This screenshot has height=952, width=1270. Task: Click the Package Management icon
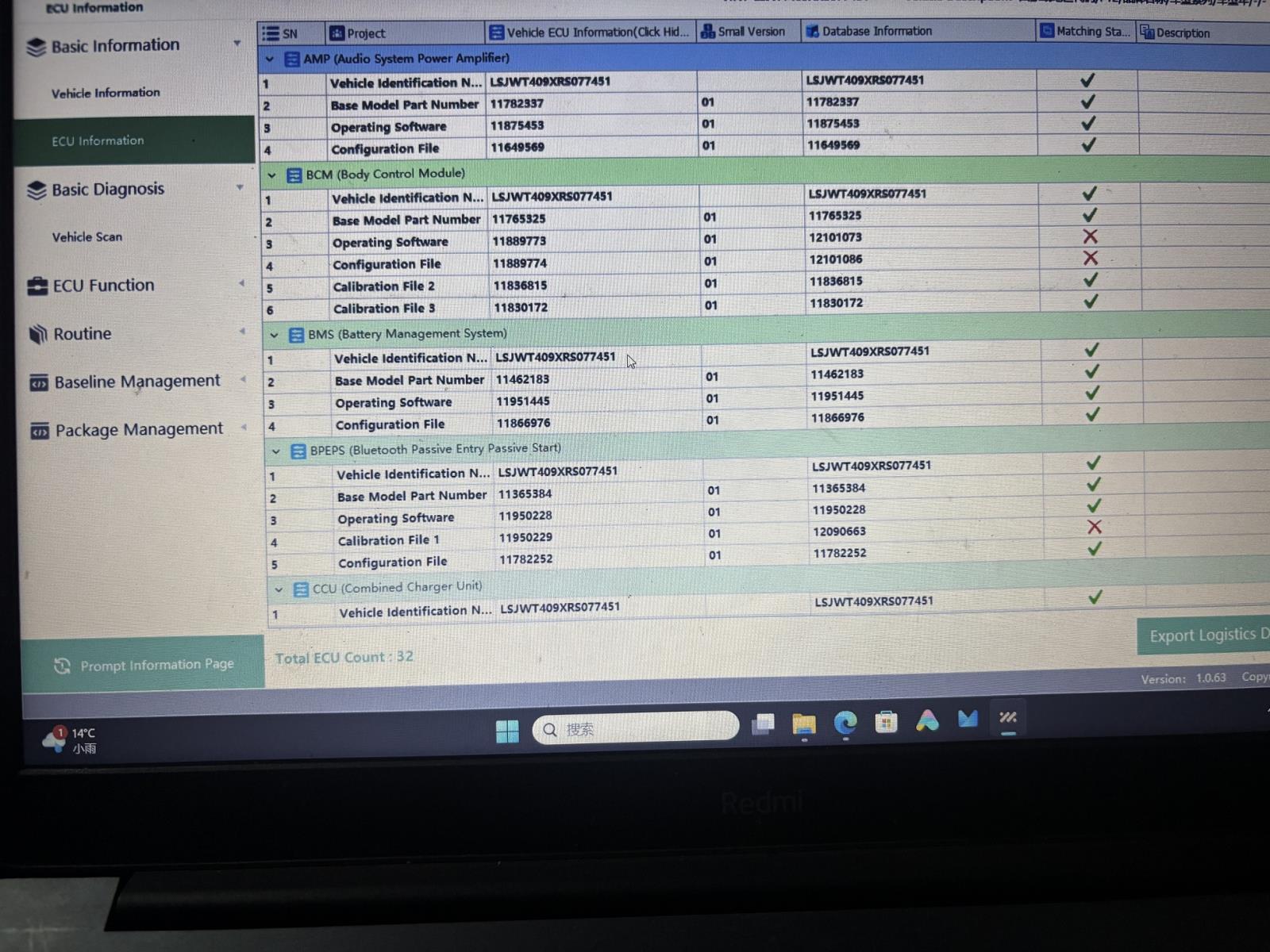(37, 430)
